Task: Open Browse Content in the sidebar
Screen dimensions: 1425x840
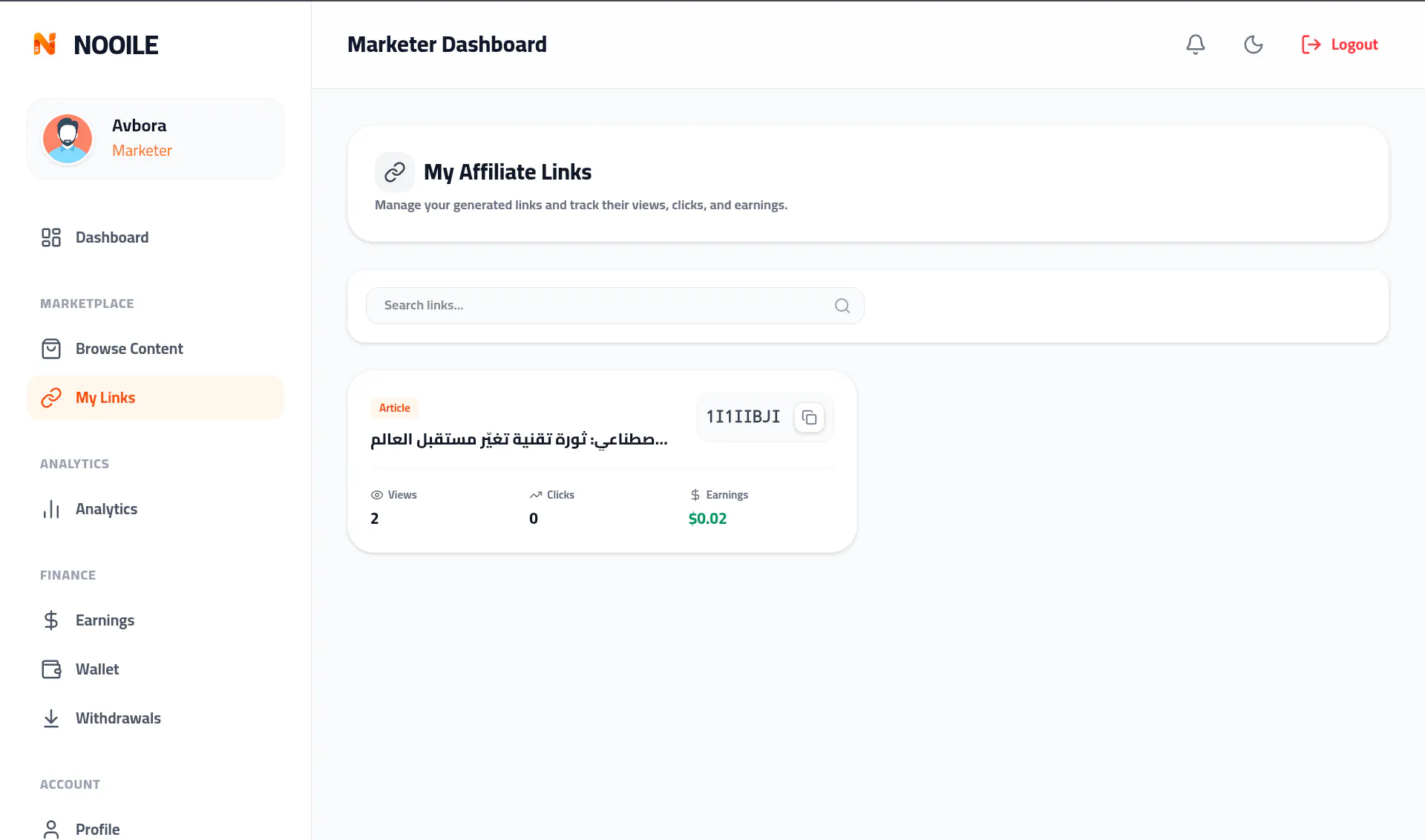Action: point(155,349)
